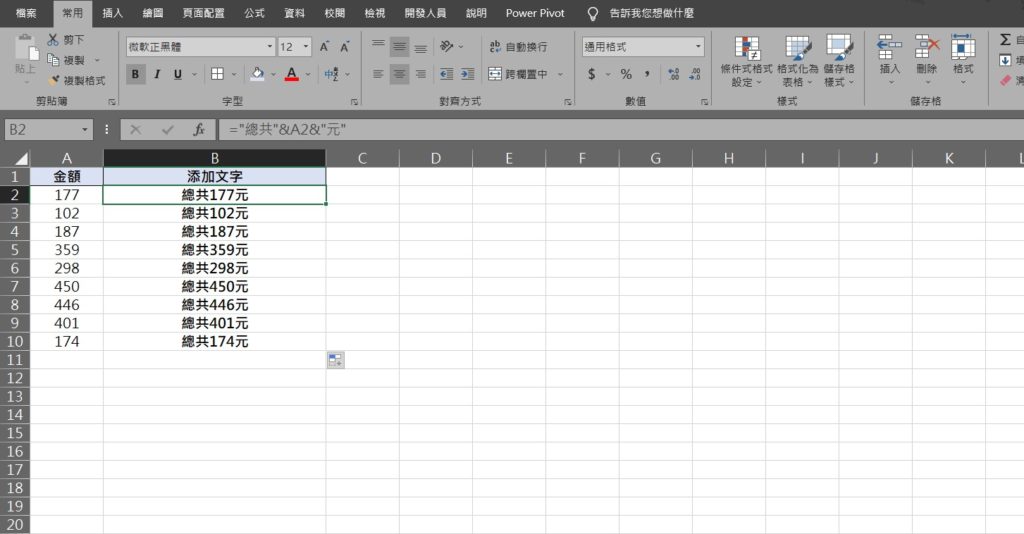Screen dimensions: 1024x534
Task: Click the Paste (貼上) clipboard icon
Action: pyautogui.click(x=25, y=48)
